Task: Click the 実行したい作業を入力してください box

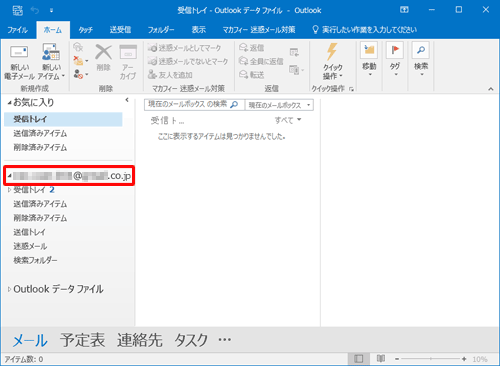Action: [x=365, y=30]
